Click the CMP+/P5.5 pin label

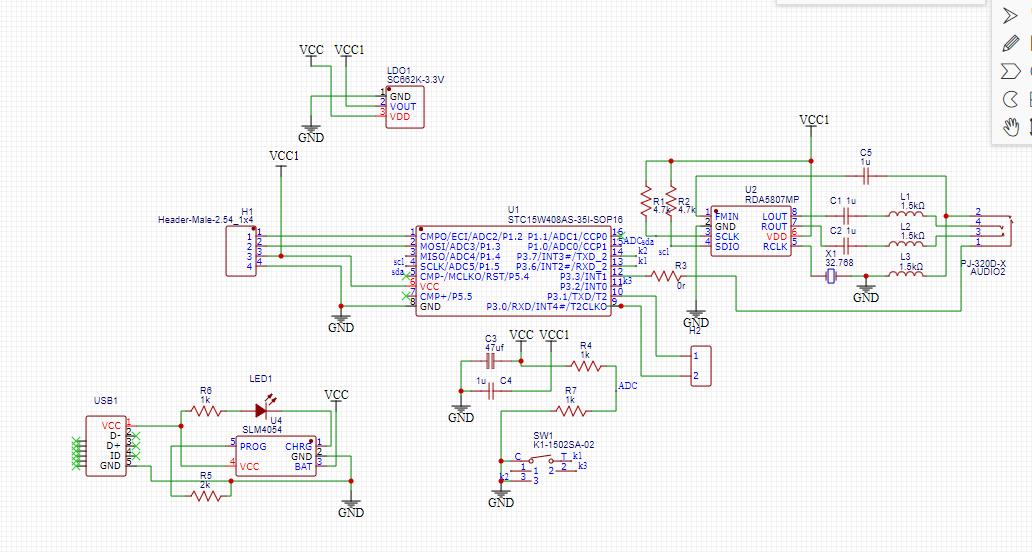coord(446,296)
